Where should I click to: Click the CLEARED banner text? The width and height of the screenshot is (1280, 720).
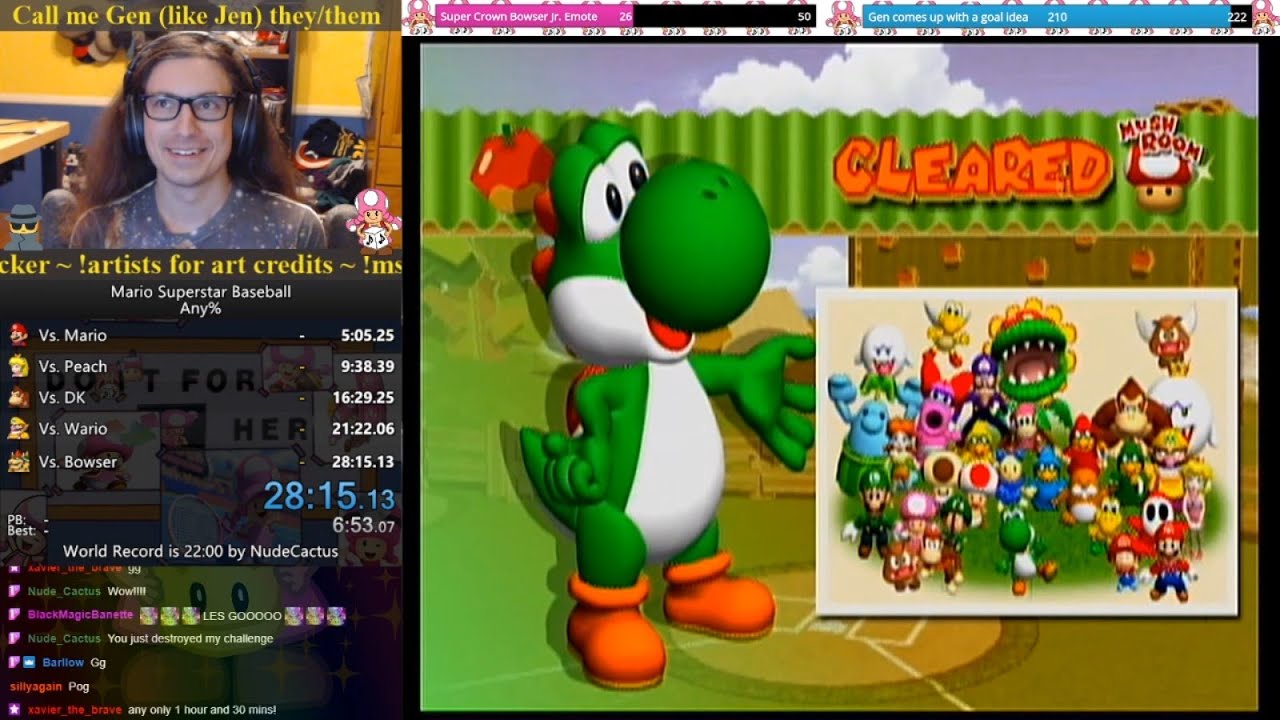971,168
